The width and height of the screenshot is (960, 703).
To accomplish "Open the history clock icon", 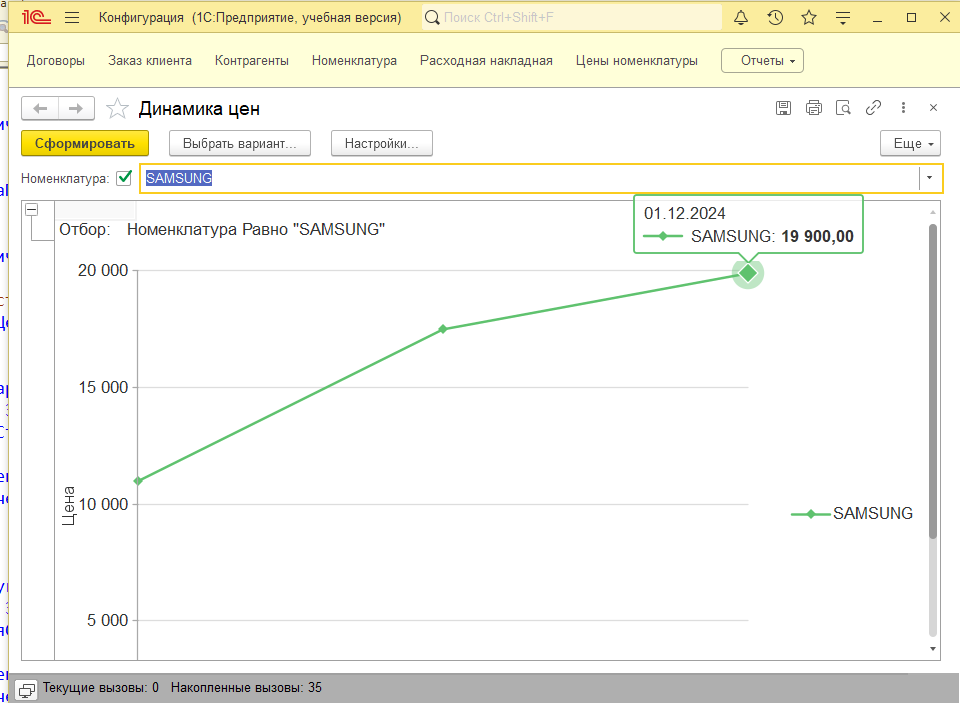I will pyautogui.click(x=775, y=18).
